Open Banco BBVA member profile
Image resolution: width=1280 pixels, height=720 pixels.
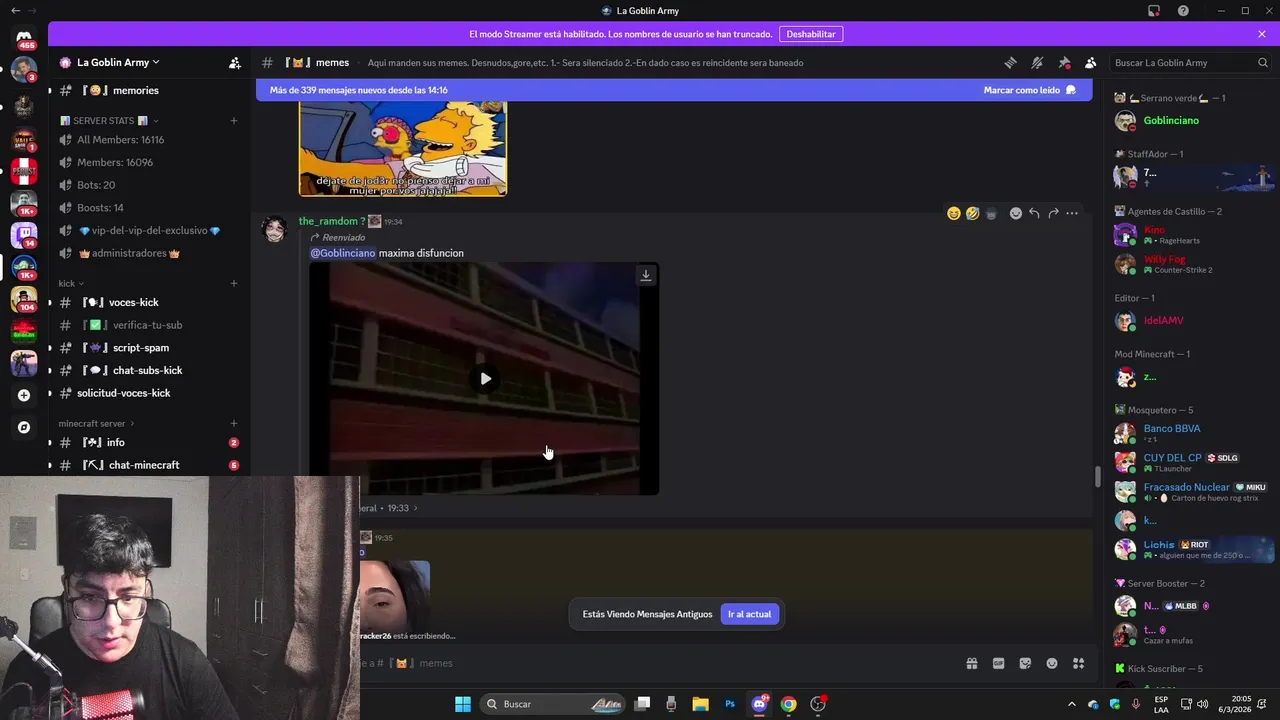pos(1192,433)
